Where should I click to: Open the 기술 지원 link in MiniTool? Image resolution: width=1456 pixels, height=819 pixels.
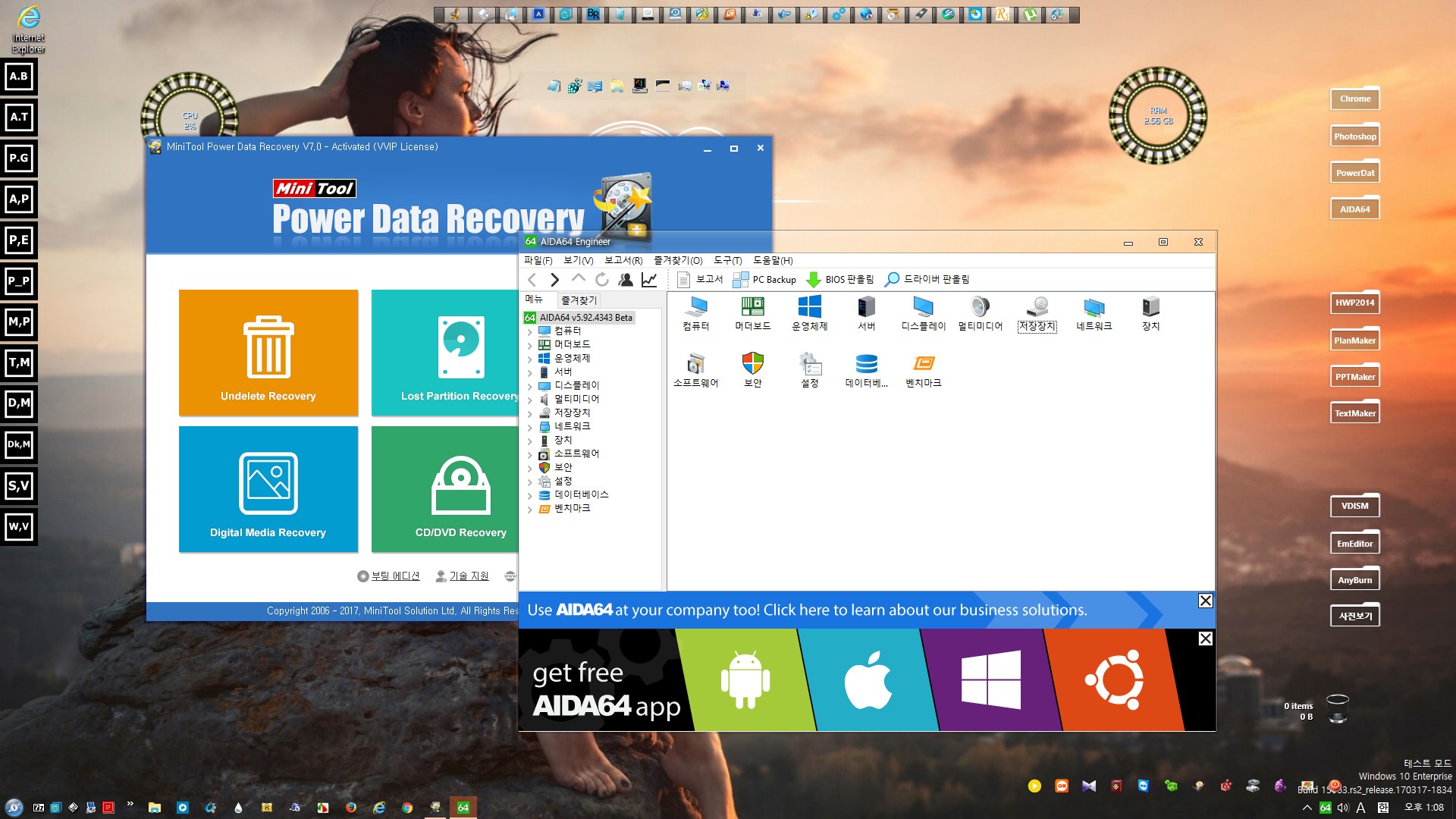[462, 576]
